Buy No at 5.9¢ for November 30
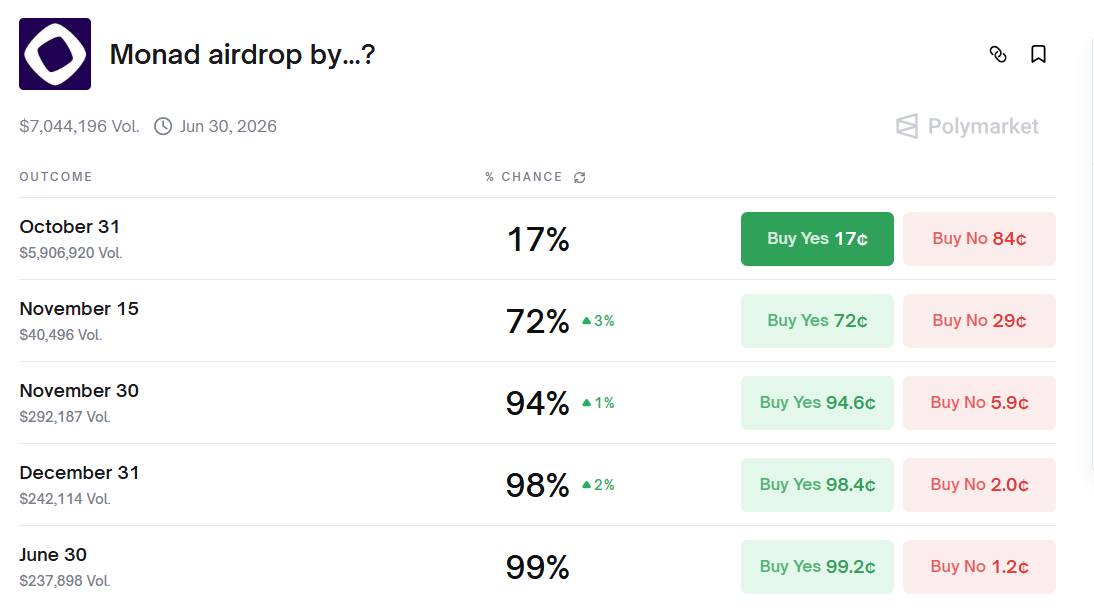The width and height of the screenshot is (1094, 615). (979, 403)
